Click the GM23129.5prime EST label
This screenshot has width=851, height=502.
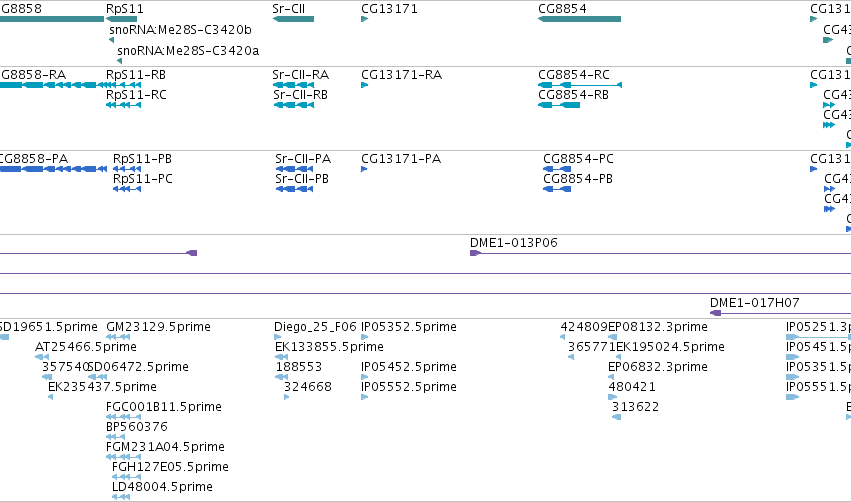coord(158,327)
